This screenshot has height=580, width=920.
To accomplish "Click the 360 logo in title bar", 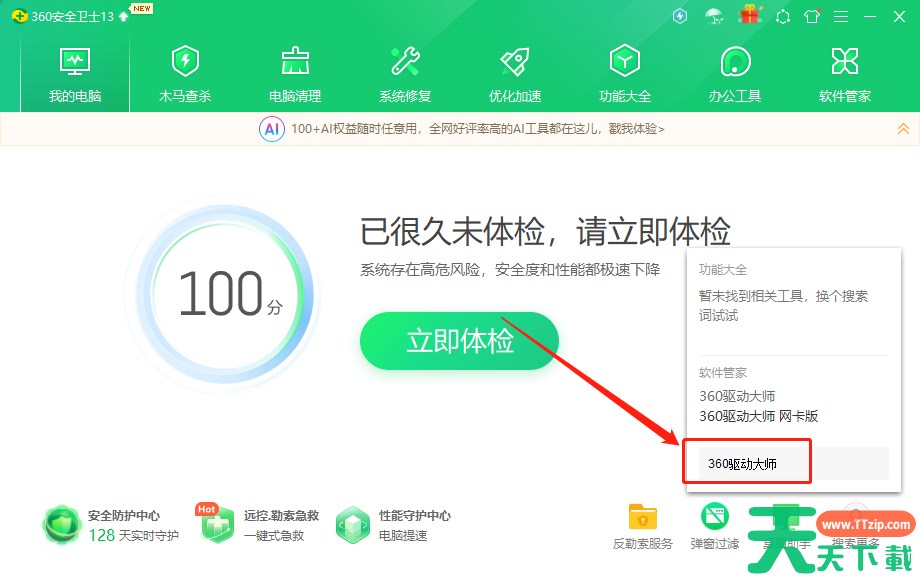I will pos(19,16).
